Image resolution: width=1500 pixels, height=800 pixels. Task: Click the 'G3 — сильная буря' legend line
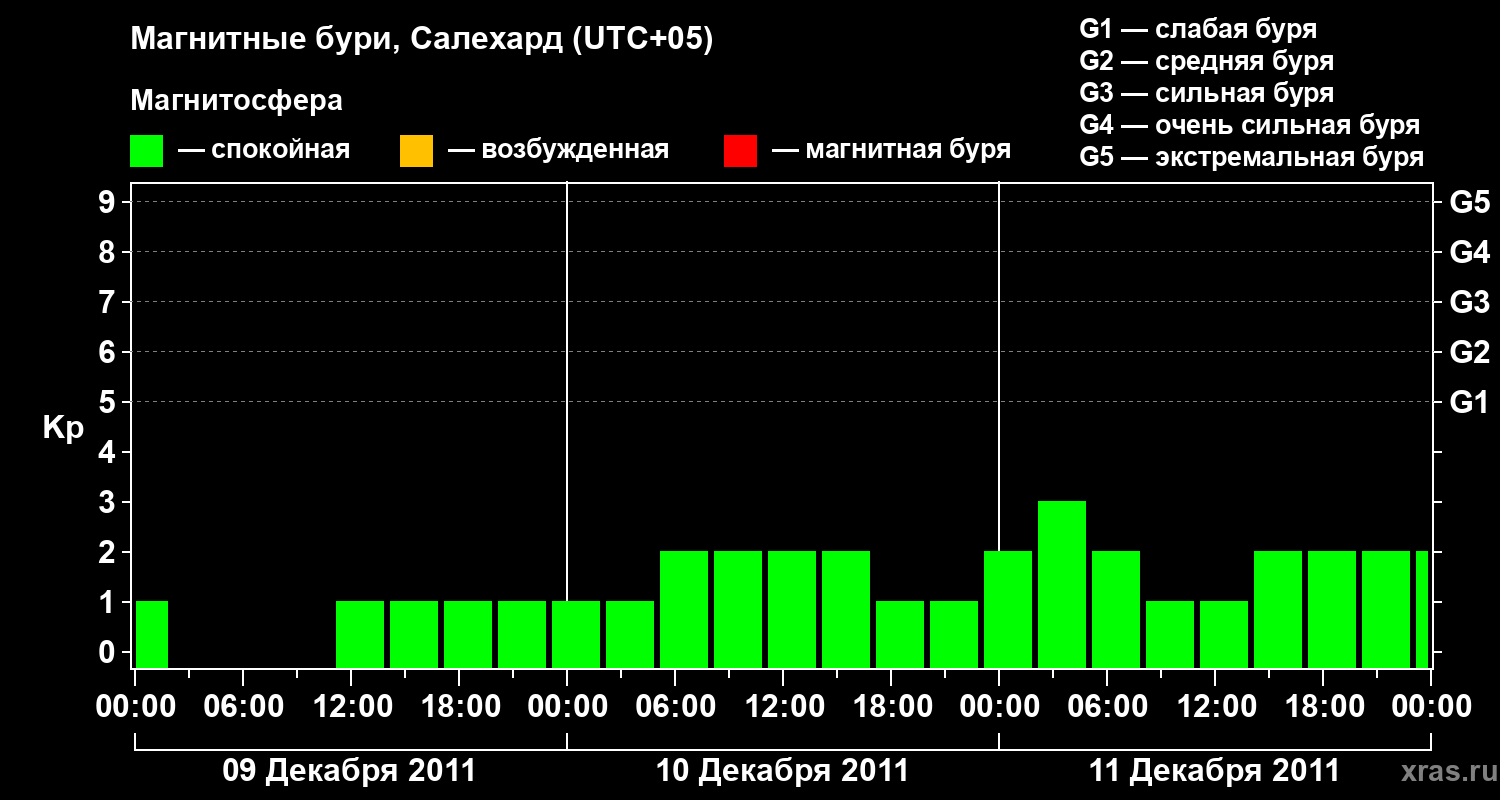1207,93
